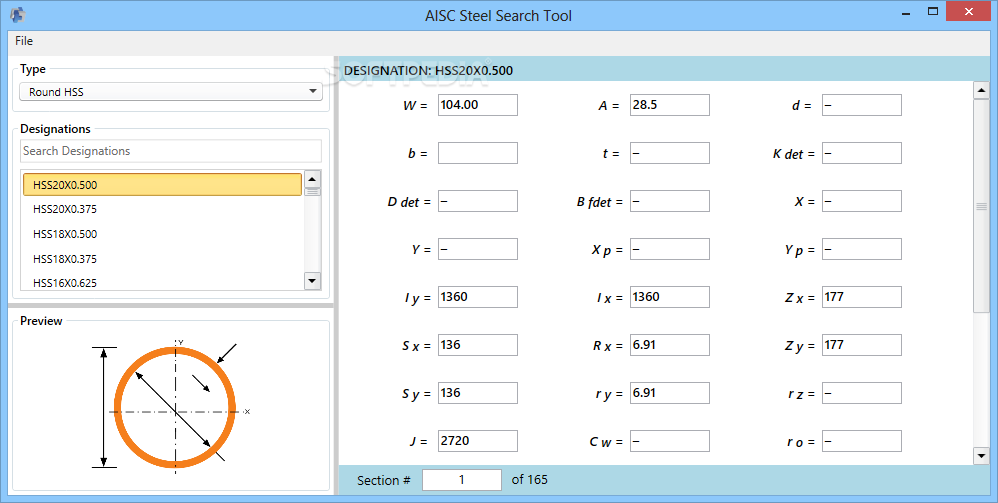The height and width of the screenshot is (503, 998).
Task: Select HSS18X0.375 in the designations list
Action: click(x=162, y=259)
